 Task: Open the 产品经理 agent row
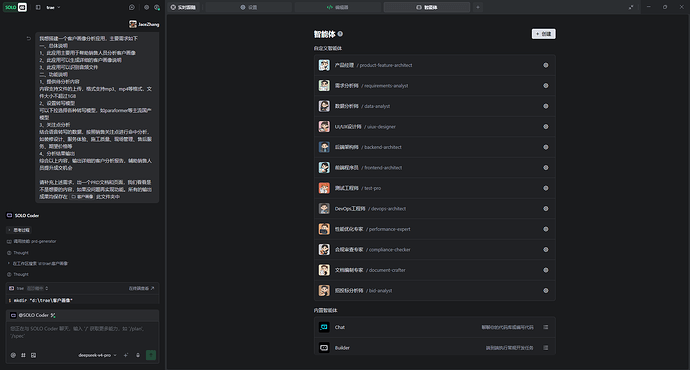tap(435, 65)
